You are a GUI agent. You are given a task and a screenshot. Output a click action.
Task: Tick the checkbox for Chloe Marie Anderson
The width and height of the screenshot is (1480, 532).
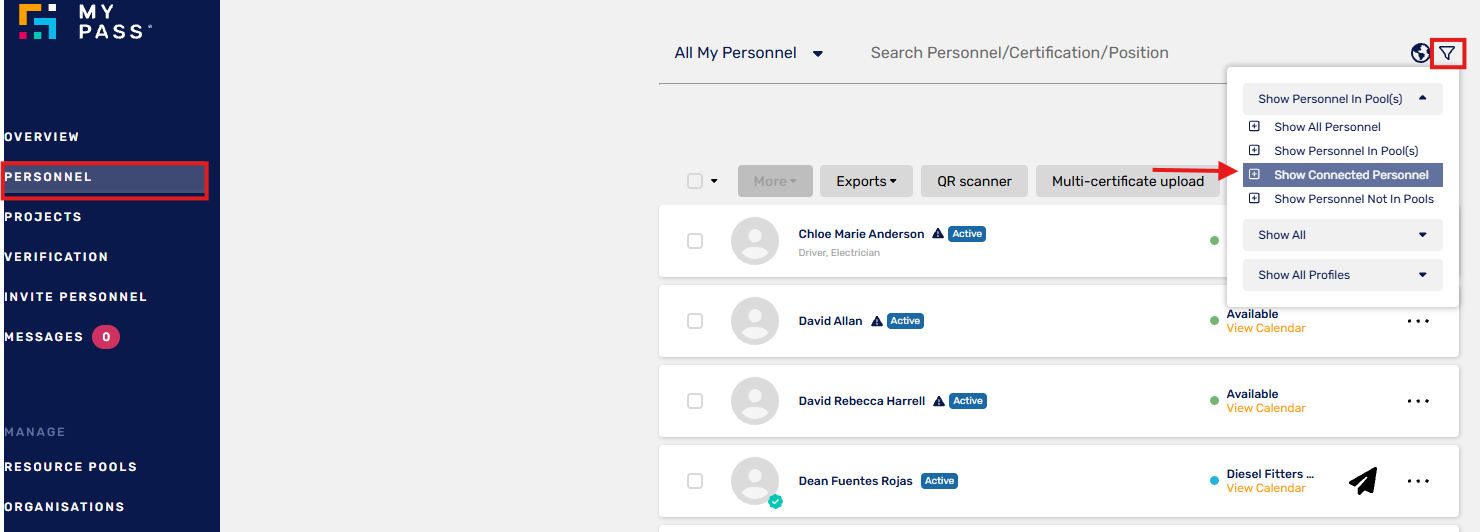pos(695,241)
